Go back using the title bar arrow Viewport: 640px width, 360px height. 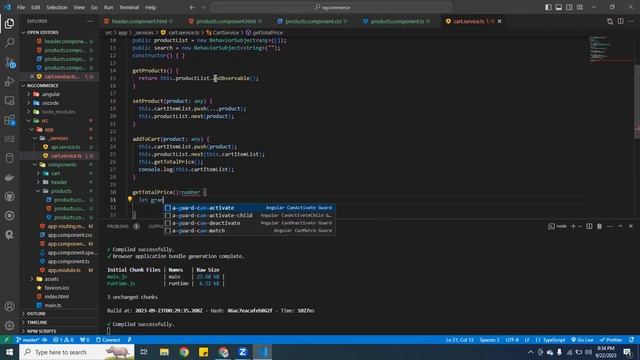coord(192,7)
